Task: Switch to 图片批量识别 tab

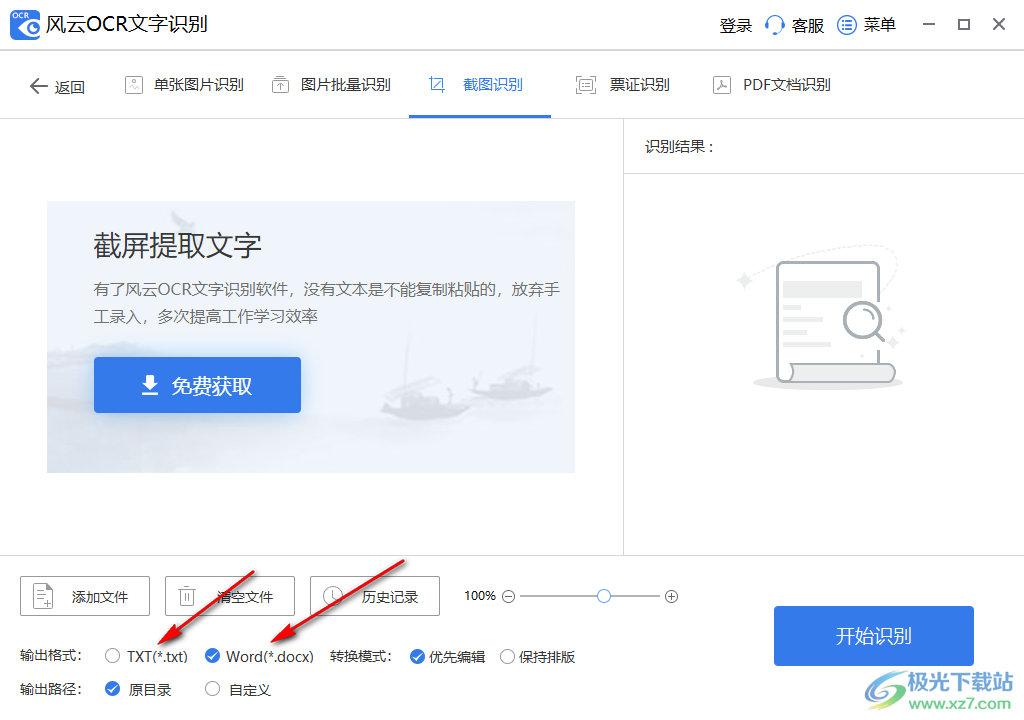Action: click(331, 85)
